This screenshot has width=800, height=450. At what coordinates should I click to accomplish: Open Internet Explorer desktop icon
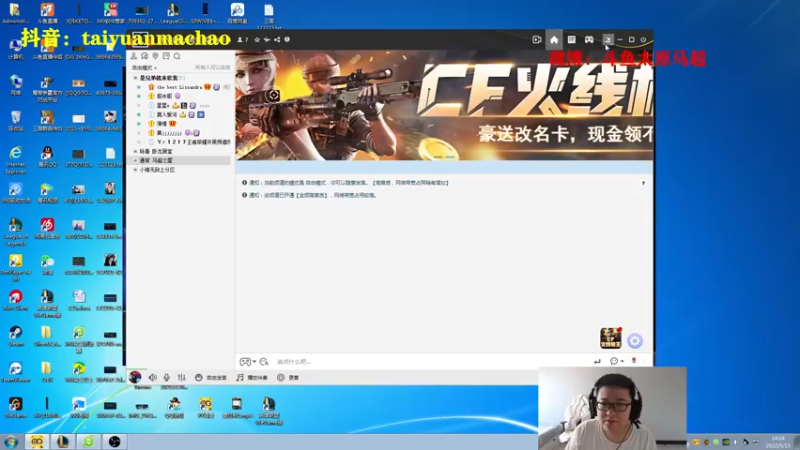[x=16, y=158]
